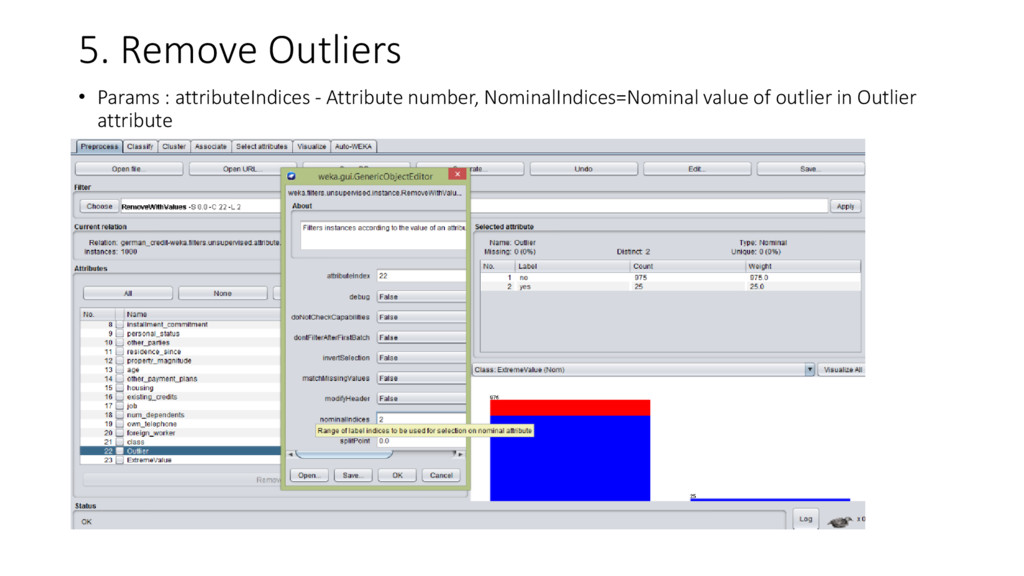This screenshot has height=576, width=1024.
Task: Click the Count column header
Action: point(688,266)
